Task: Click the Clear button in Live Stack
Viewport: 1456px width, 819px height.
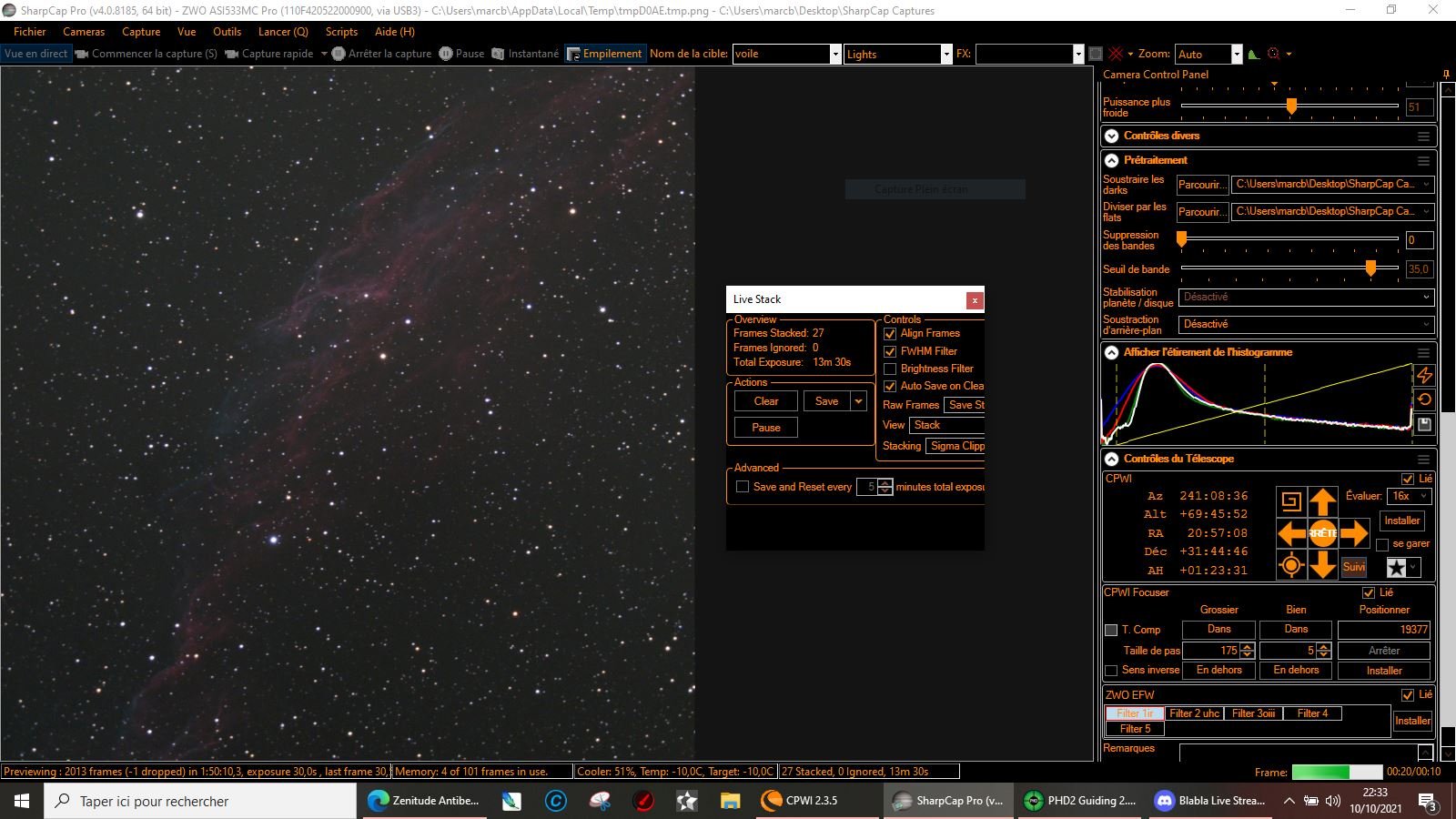Action: tap(766, 401)
